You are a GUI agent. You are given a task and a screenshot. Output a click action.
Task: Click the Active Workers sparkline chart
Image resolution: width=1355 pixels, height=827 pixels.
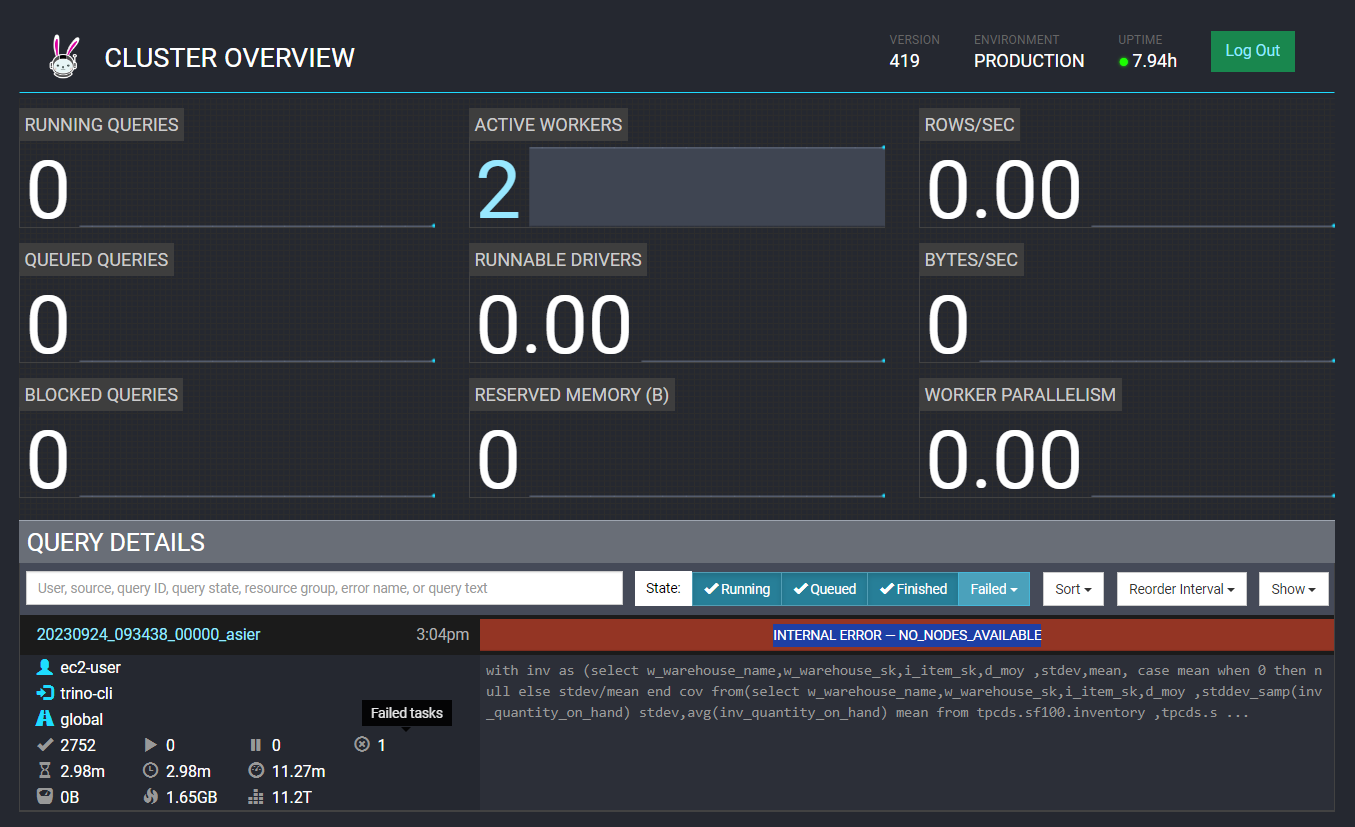[706, 187]
